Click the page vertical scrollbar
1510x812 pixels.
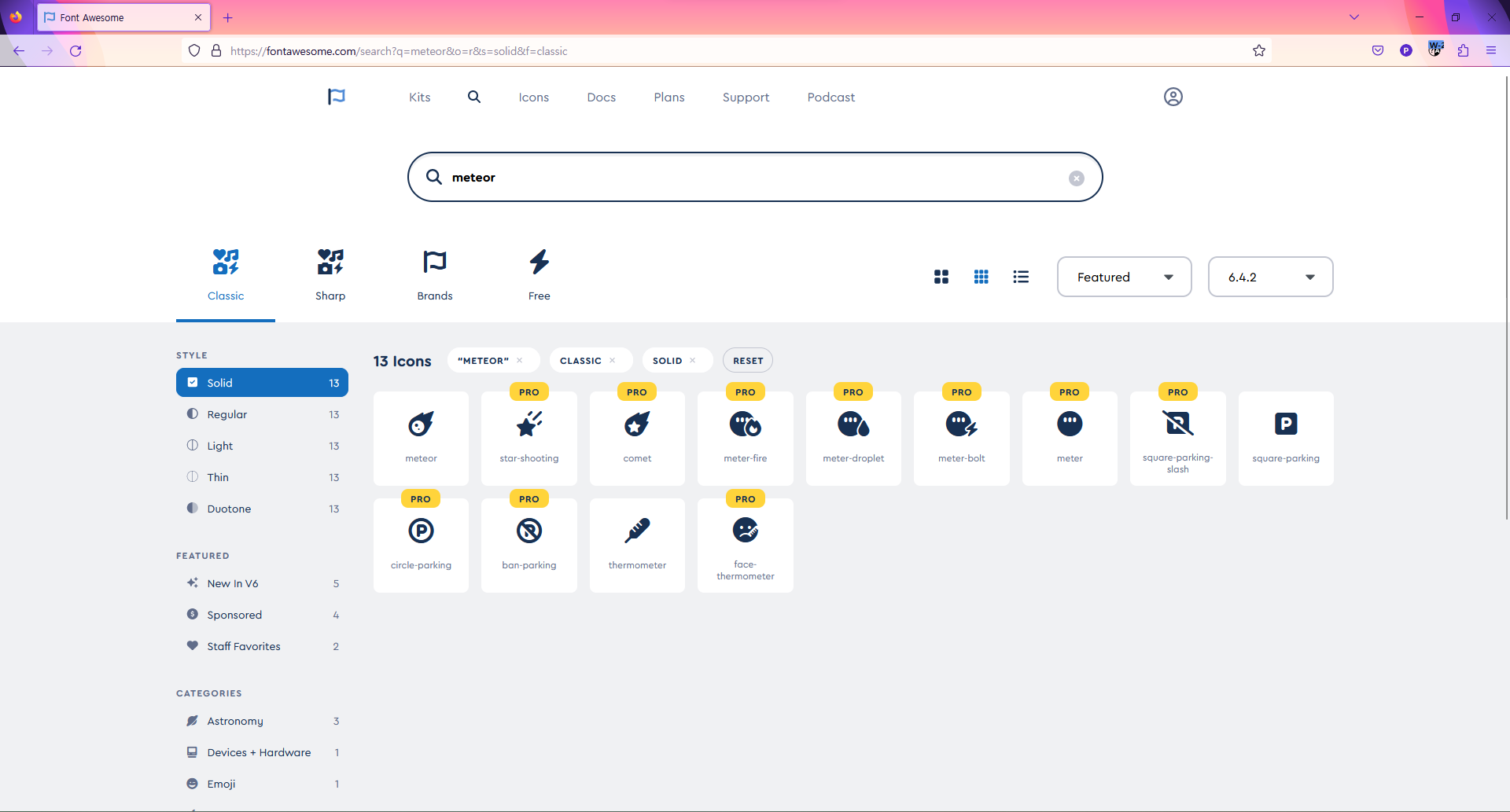click(1506, 299)
